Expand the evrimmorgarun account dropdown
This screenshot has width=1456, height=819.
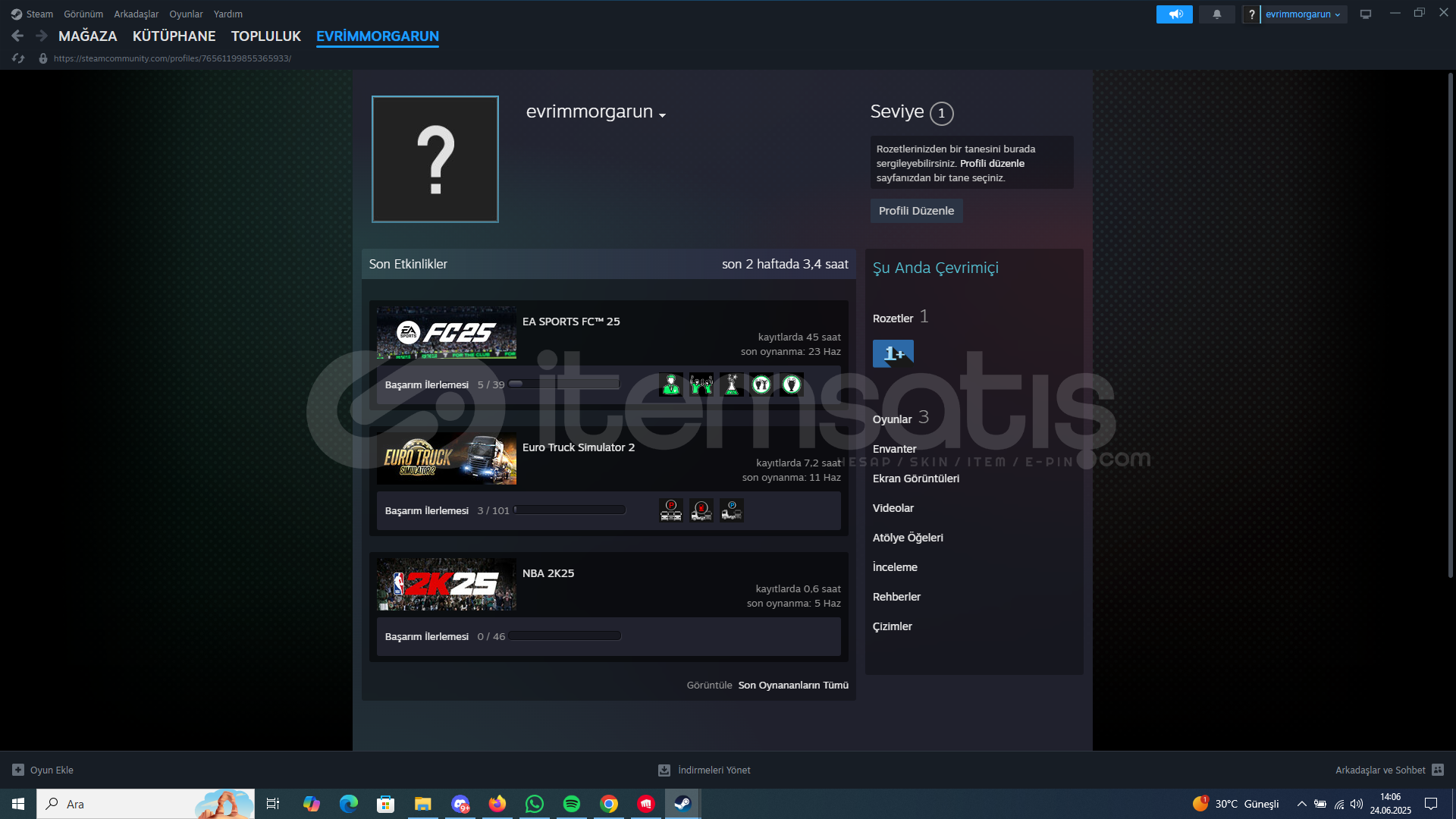1304,14
